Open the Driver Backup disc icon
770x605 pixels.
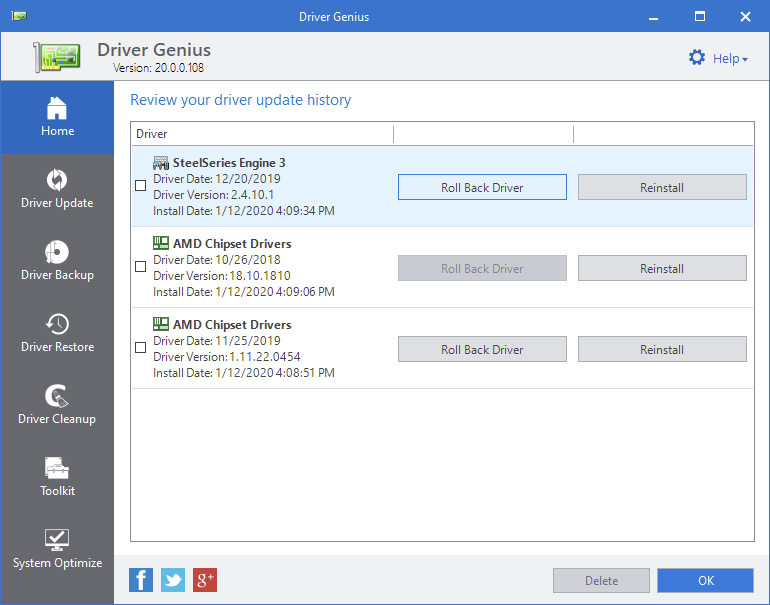click(57, 252)
